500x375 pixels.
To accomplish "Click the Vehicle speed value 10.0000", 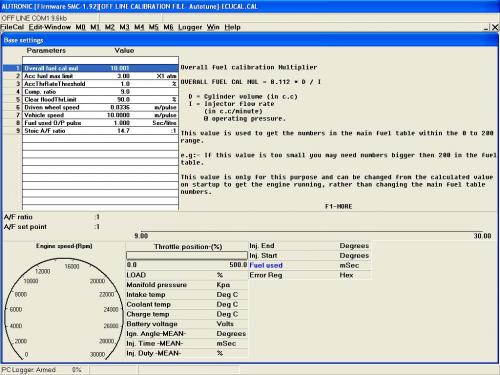I will 118,115.
